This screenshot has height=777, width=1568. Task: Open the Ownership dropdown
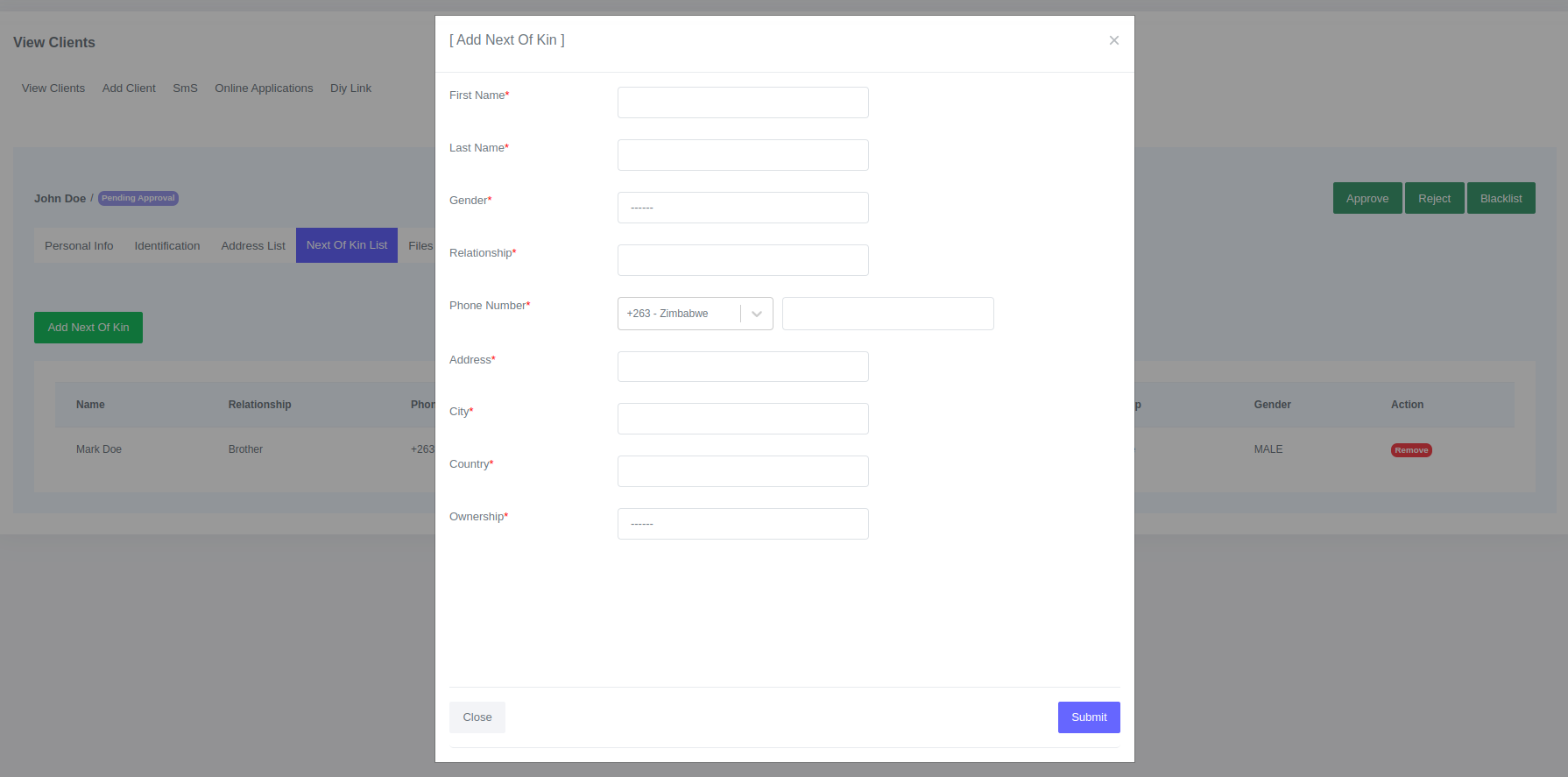tap(742, 523)
